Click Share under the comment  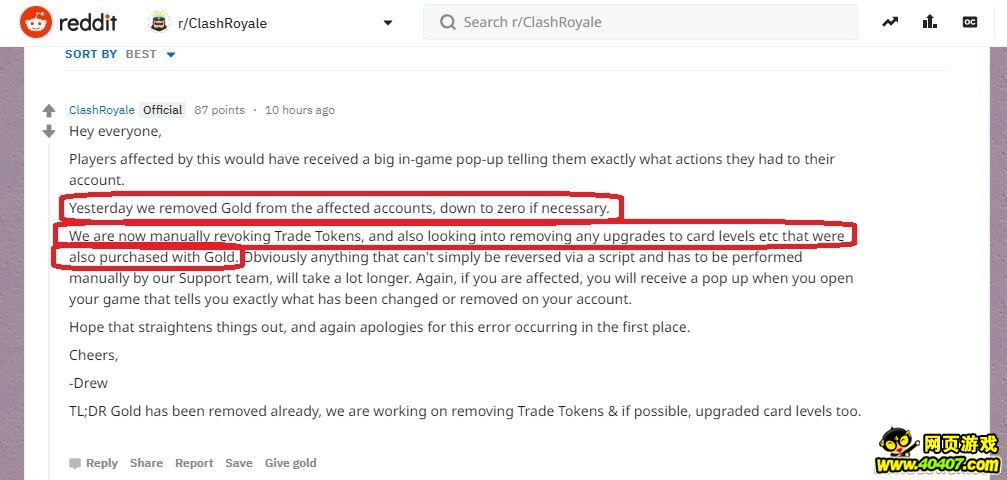point(146,463)
